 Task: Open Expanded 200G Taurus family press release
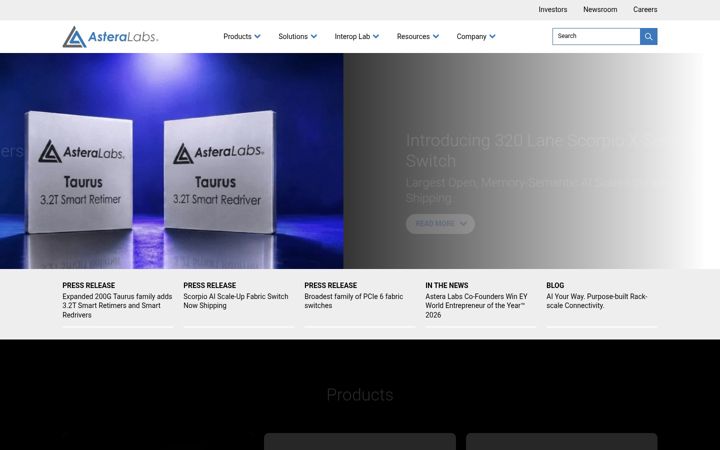(118, 305)
